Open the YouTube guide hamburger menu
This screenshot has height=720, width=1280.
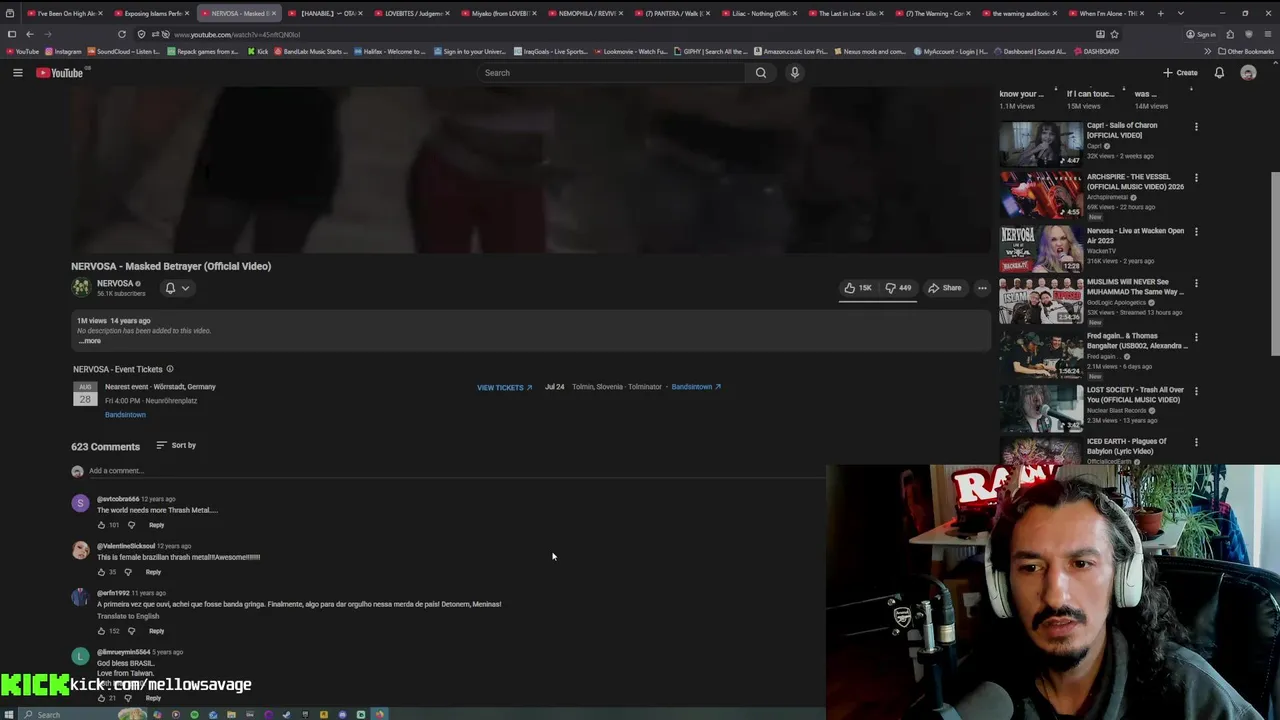[17, 72]
